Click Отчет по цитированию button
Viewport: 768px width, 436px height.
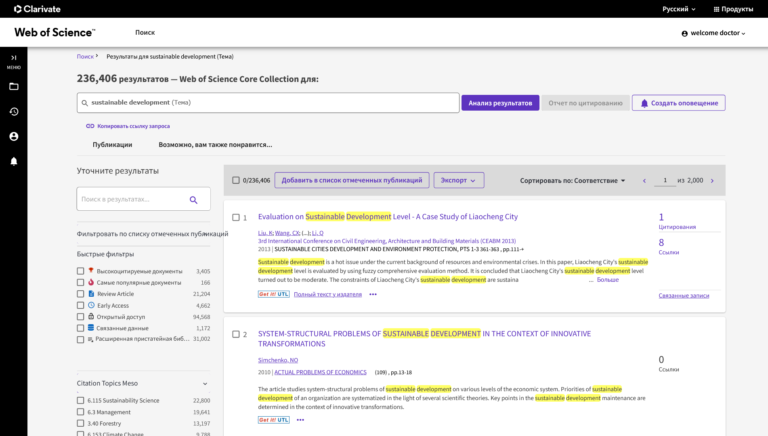(585, 103)
